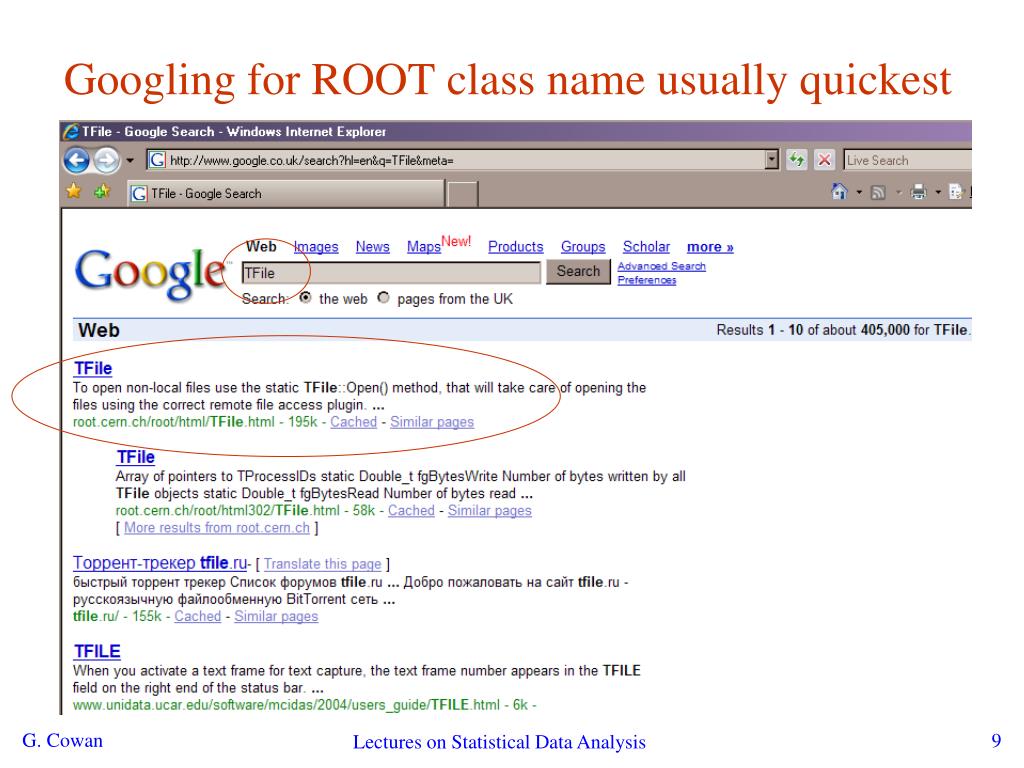Open first TFile result from root.cern.ch/root/html
This screenshot has width=1024, height=768.
(x=93, y=368)
